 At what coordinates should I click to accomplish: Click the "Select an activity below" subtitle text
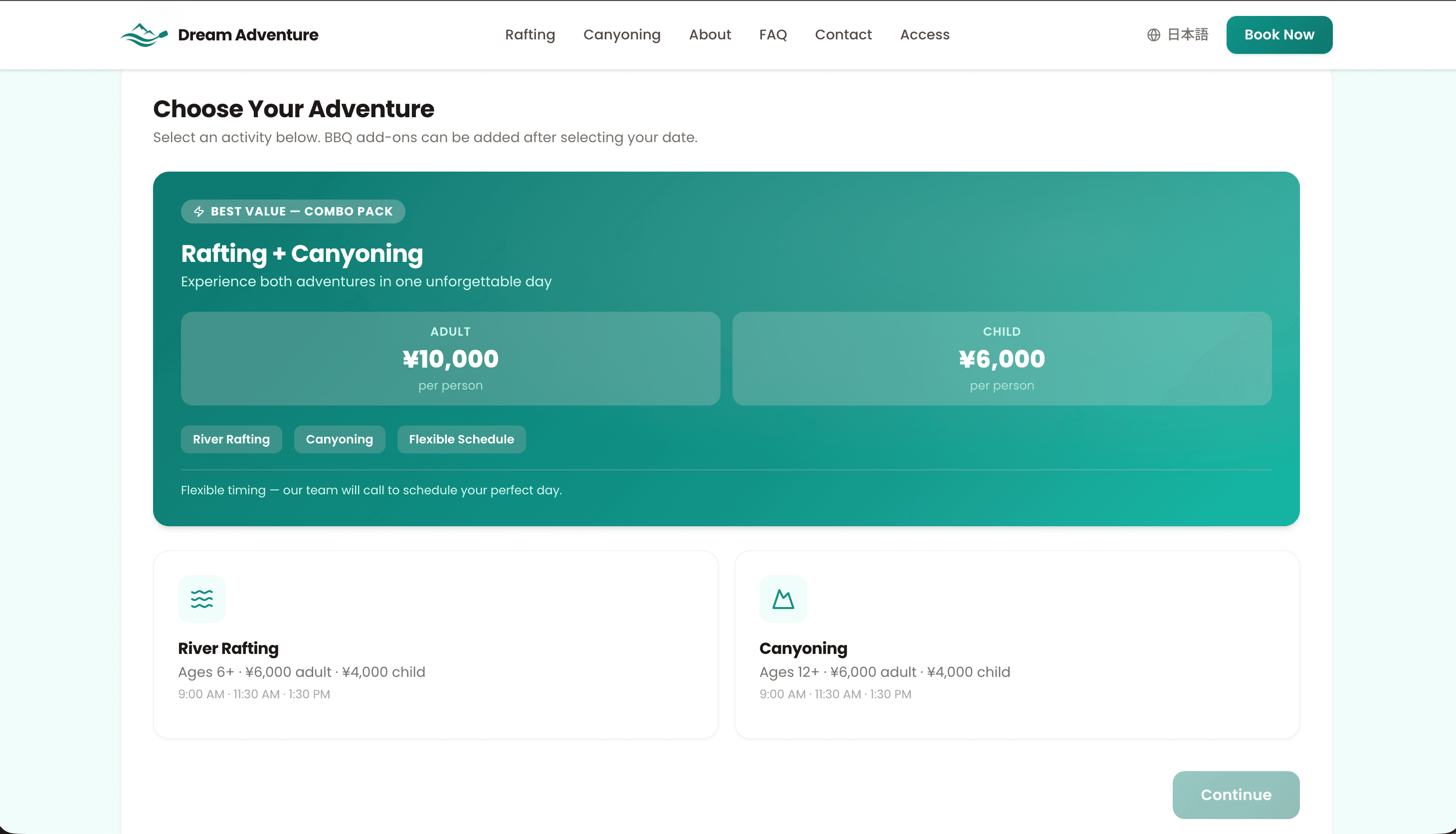pyautogui.click(x=425, y=138)
